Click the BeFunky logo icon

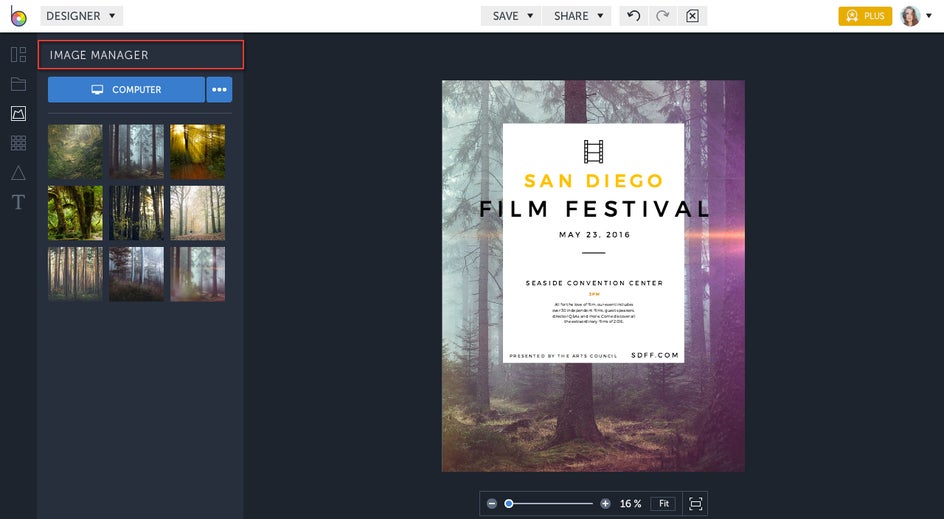18,16
